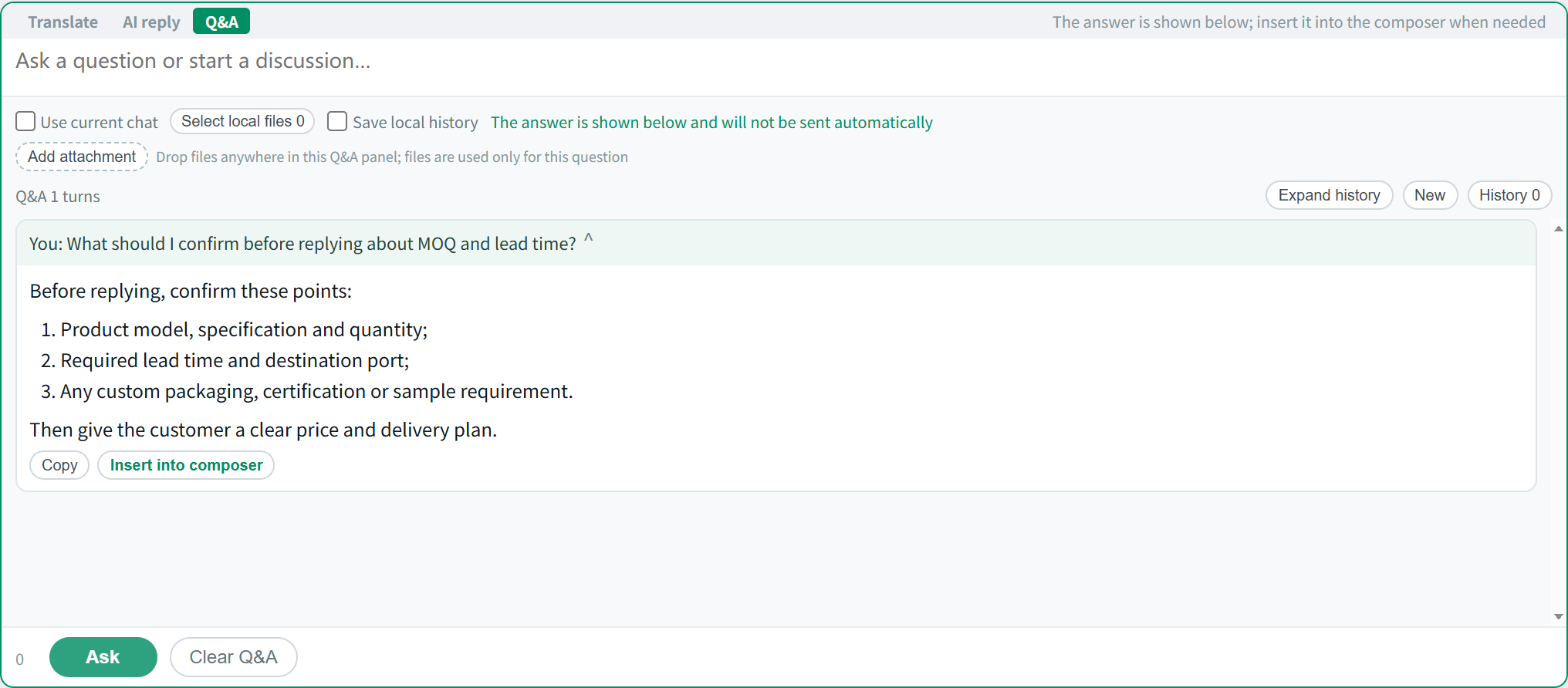Copy the answer text
The image size is (1568, 688).
pyautogui.click(x=59, y=465)
